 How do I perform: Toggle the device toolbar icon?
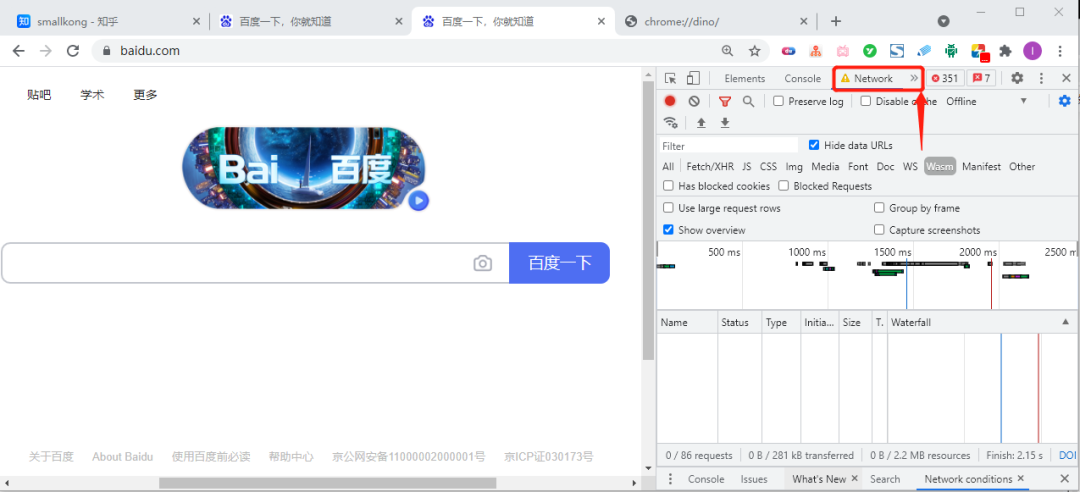pyautogui.click(x=693, y=79)
